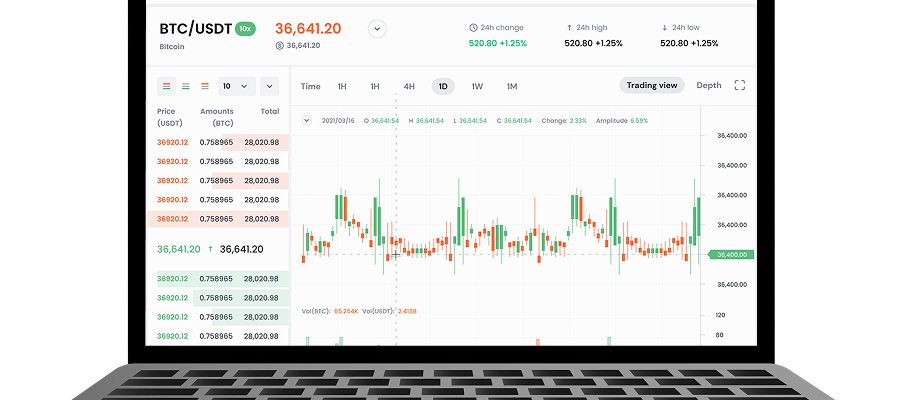Image resolution: width=918 pixels, height=400 pixels.
Task: Open the BTC/USDT pair selector dropdown
Action: coord(377,29)
